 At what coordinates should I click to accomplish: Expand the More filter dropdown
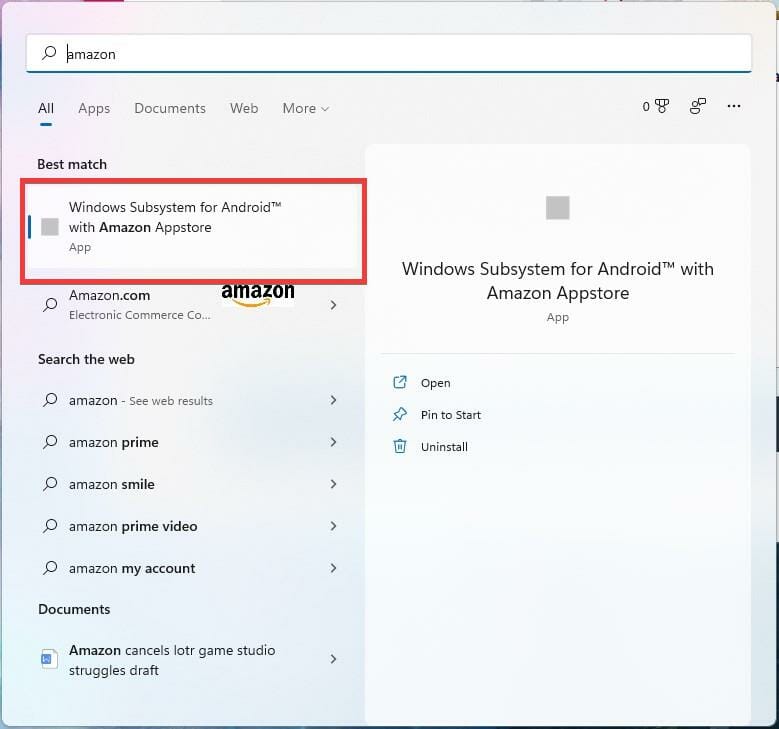306,108
